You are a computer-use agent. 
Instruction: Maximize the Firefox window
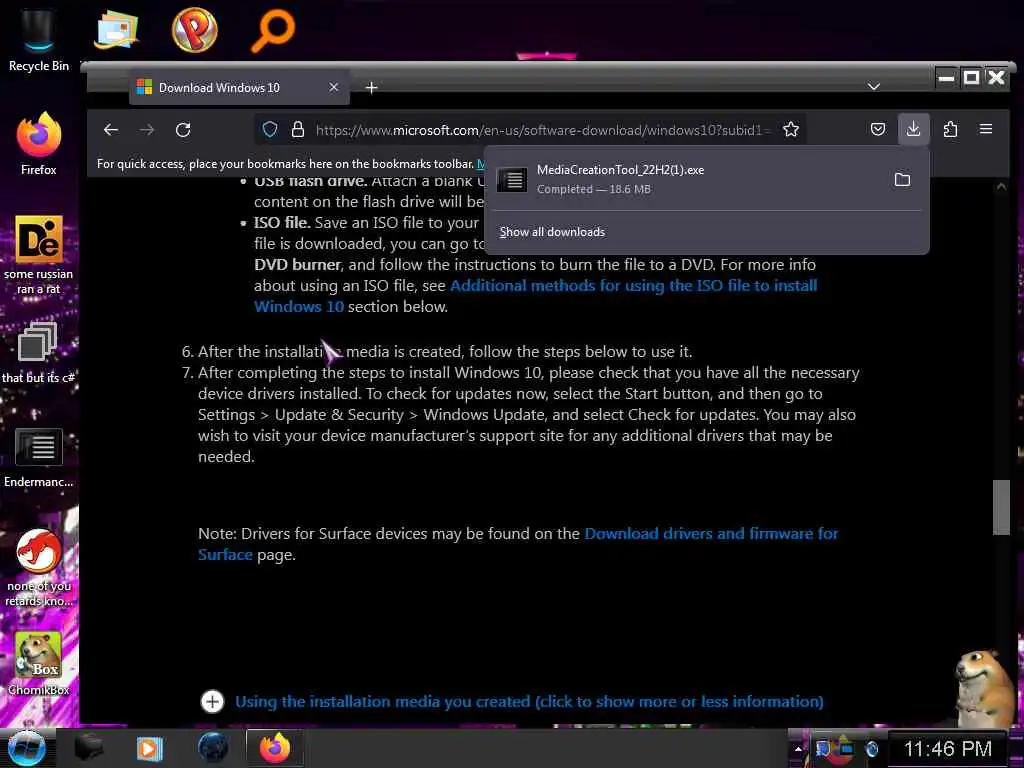(x=971, y=78)
